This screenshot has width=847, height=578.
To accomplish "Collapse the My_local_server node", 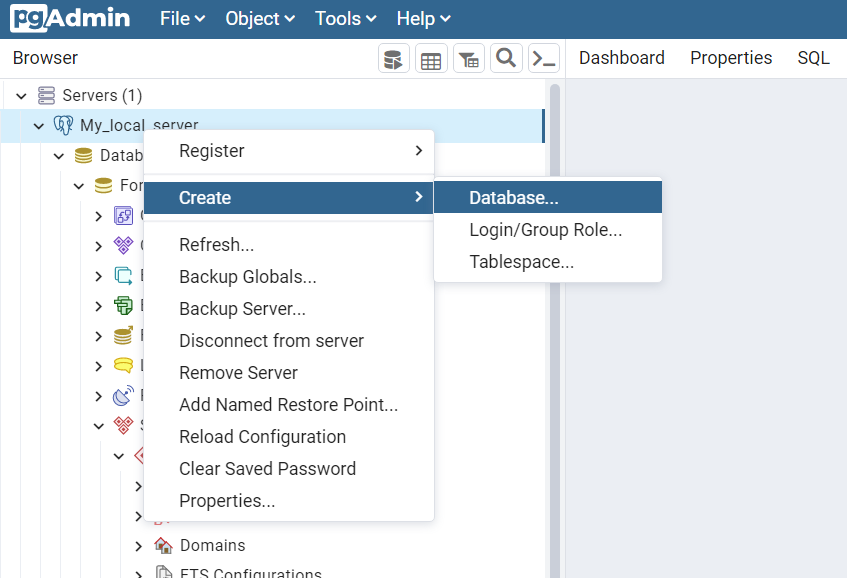I will 39,126.
